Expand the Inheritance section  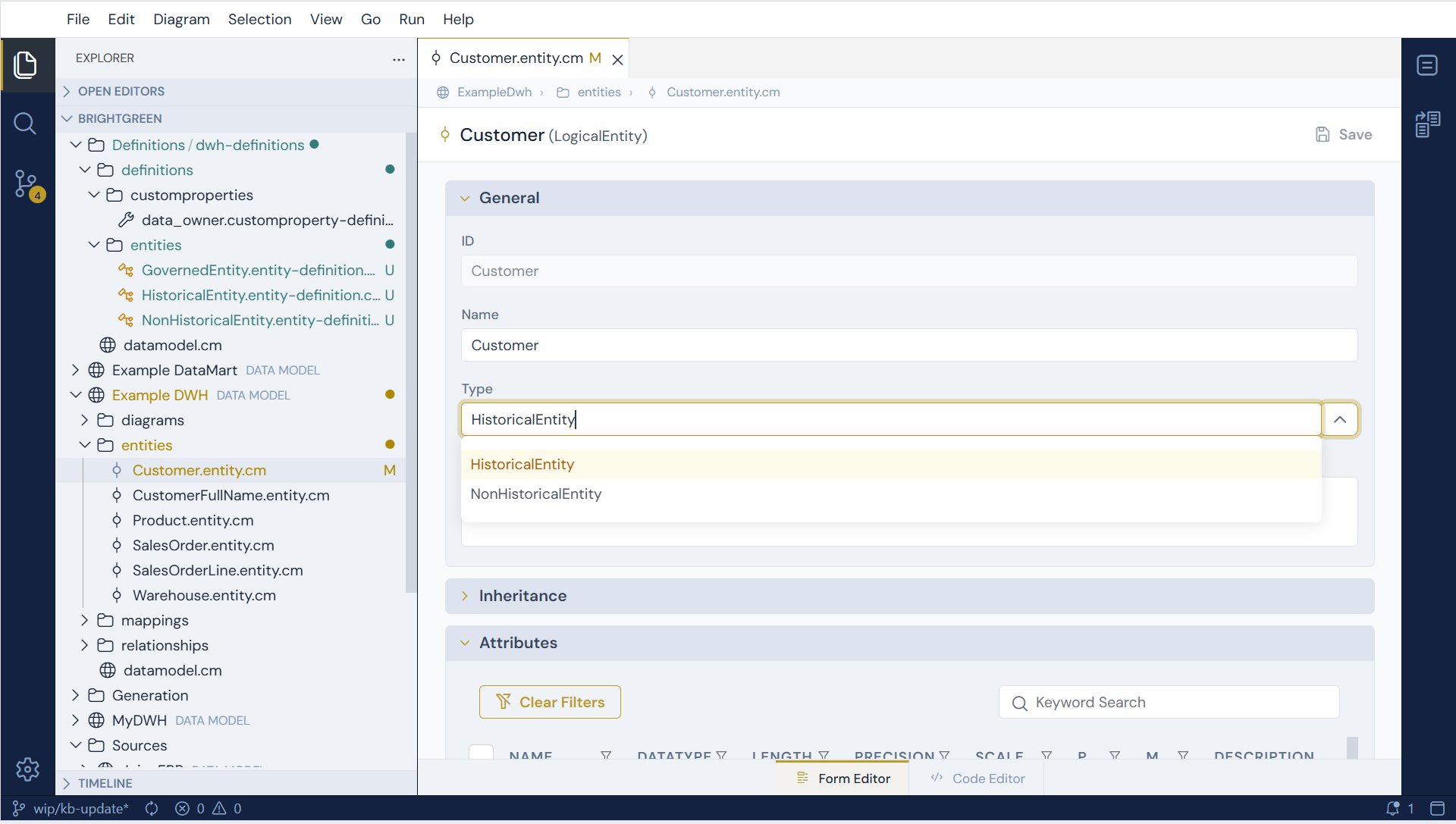(465, 597)
